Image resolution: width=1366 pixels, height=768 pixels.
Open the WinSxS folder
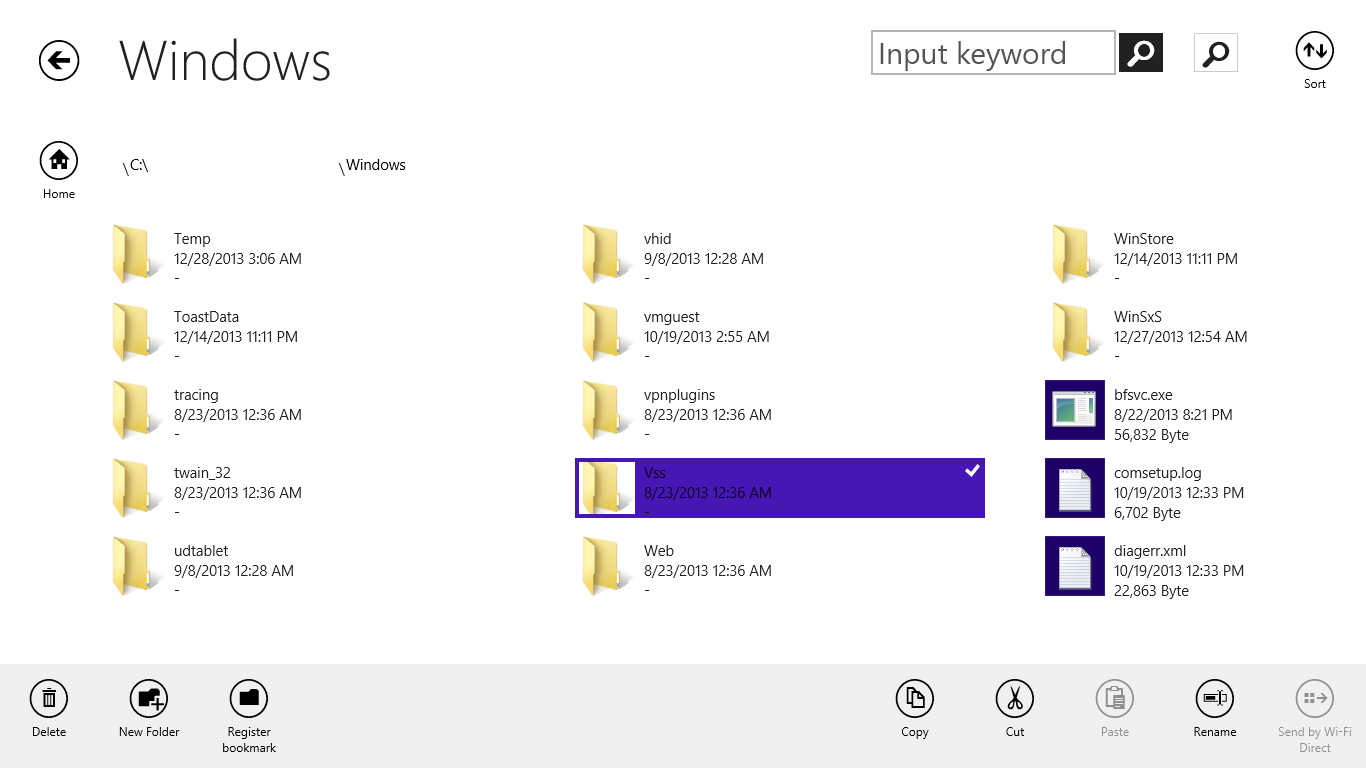coord(1137,318)
